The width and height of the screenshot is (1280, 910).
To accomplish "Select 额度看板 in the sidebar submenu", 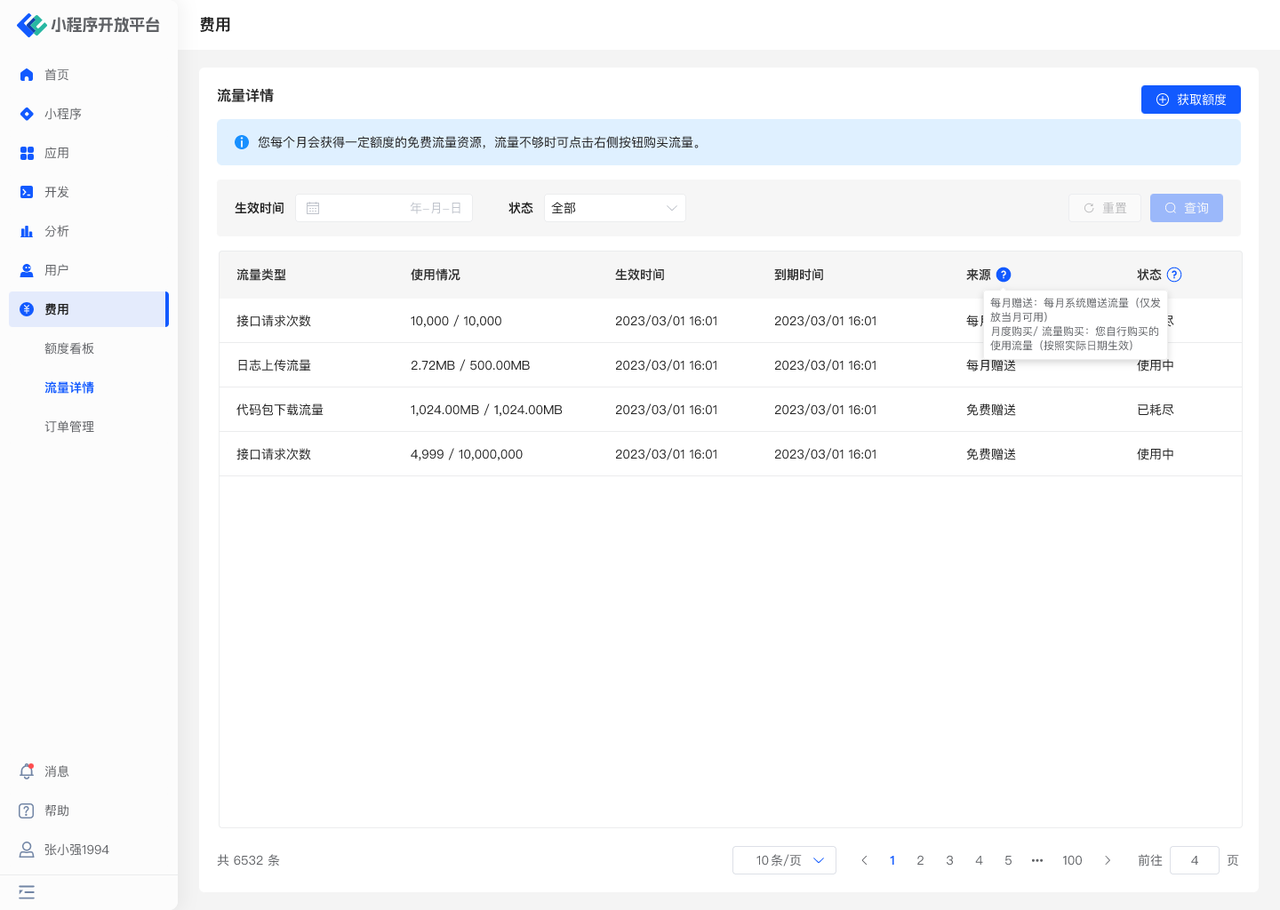I will point(69,348).
